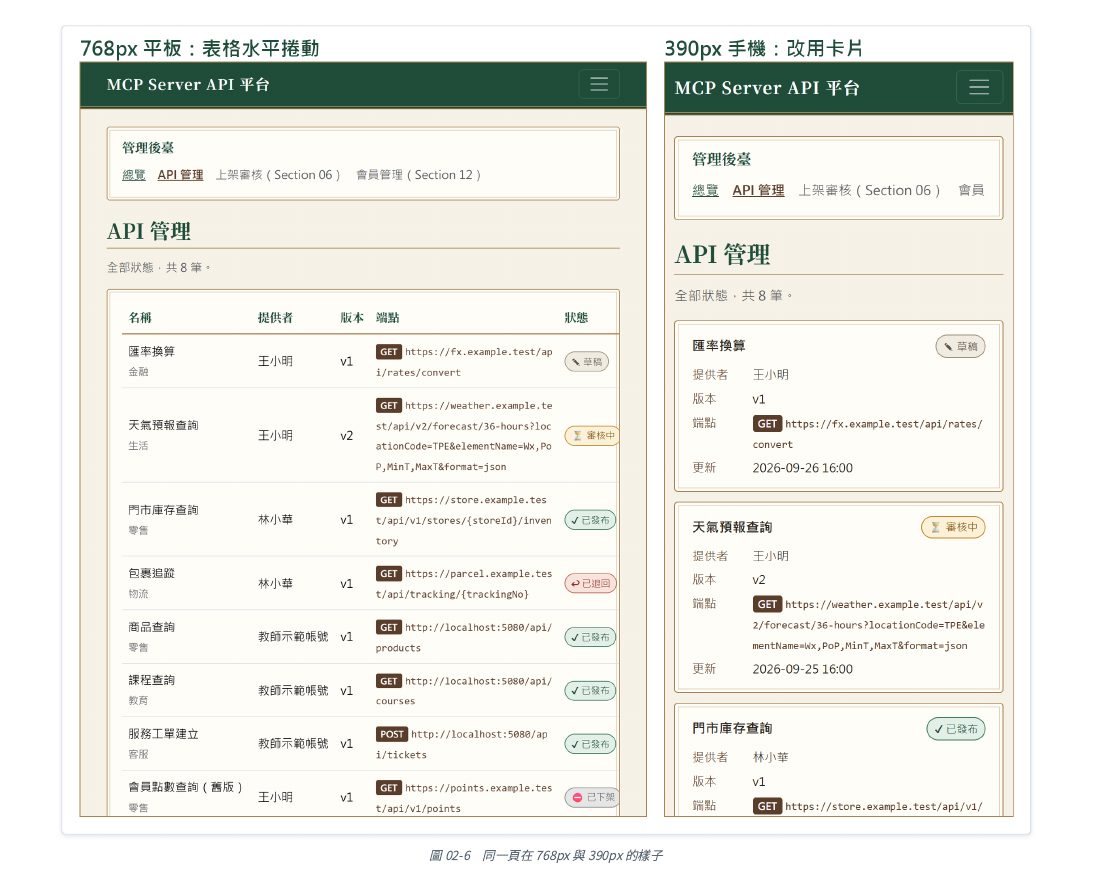Click GET tag in 天氣預報查詢 table row
The width and height of the screenshot is (1093, 878).
(389, 406)
